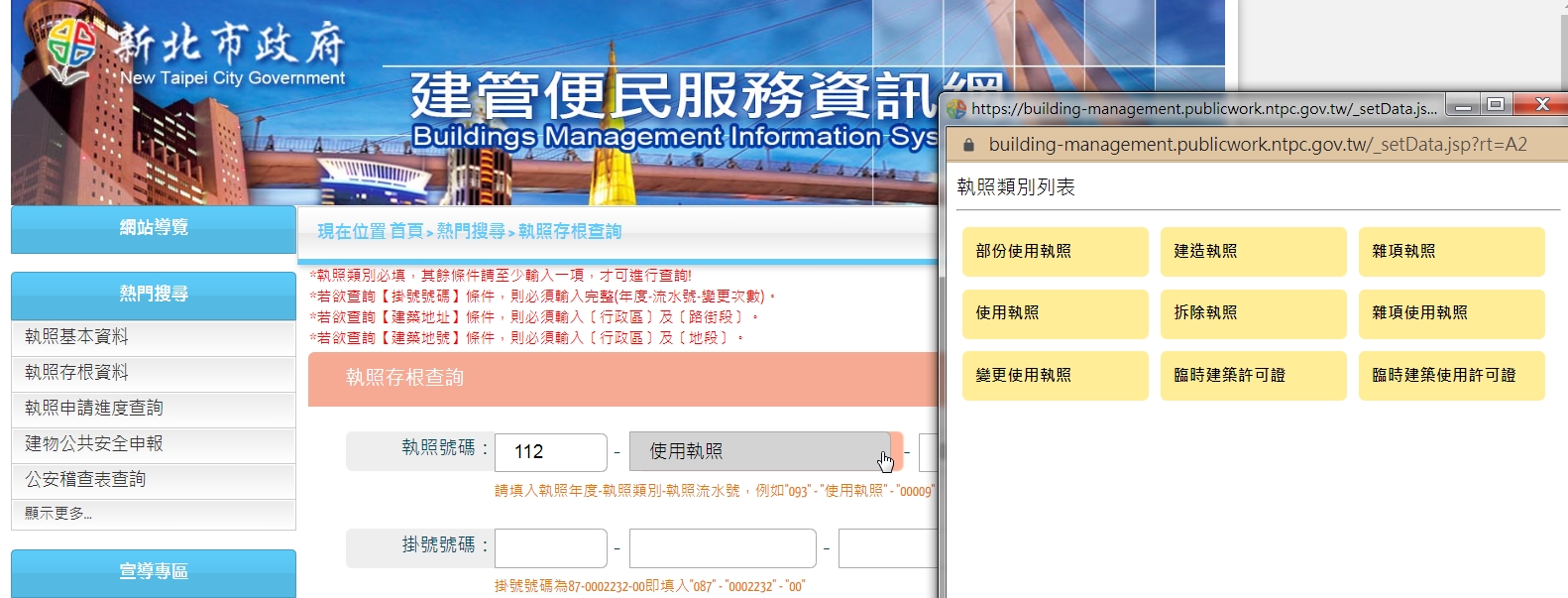This screenshot has height=598, width=1568.
Task: Choose 雜項使用執照 option
Action: 1451,313
